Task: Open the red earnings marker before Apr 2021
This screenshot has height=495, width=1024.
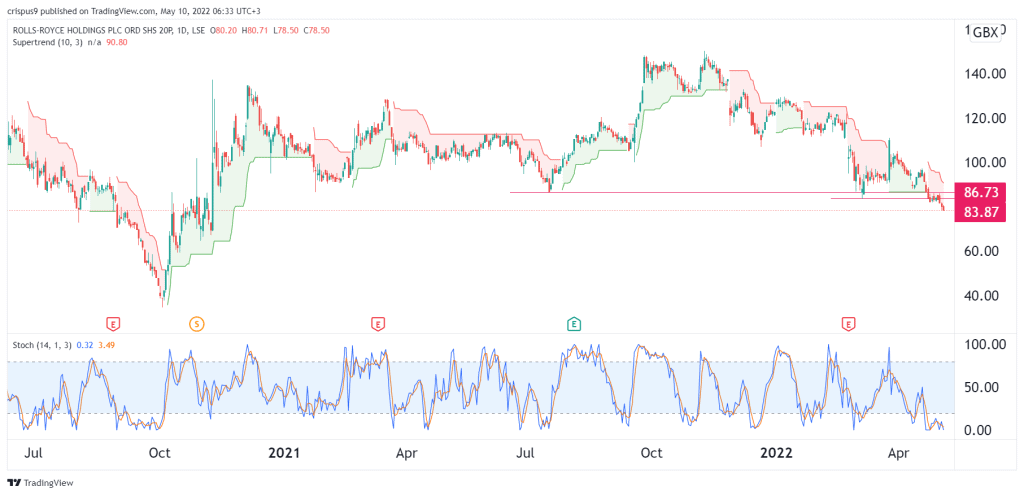Action: click(378, 323)
